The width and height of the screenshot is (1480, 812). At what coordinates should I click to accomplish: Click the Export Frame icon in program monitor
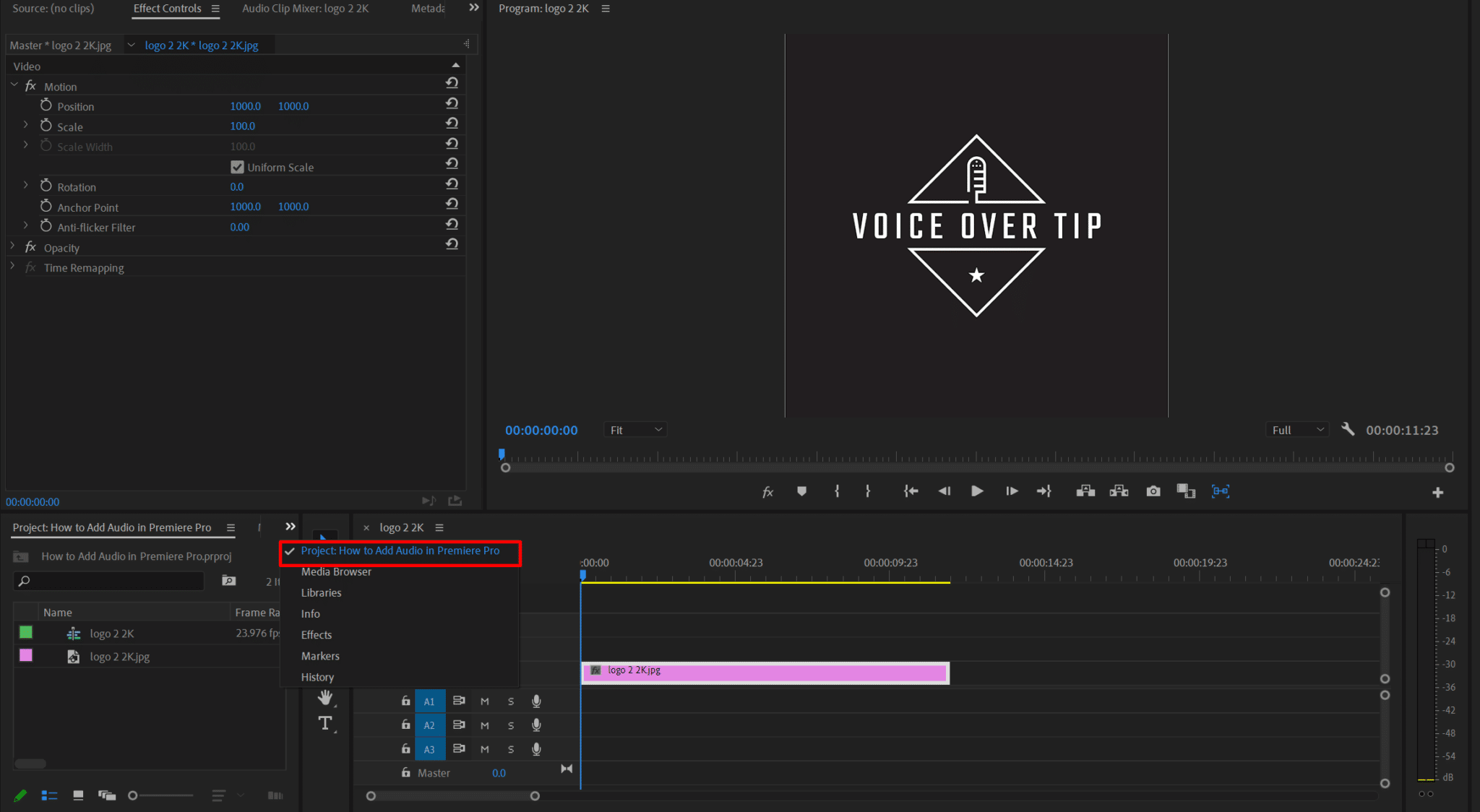(1152, 491)
